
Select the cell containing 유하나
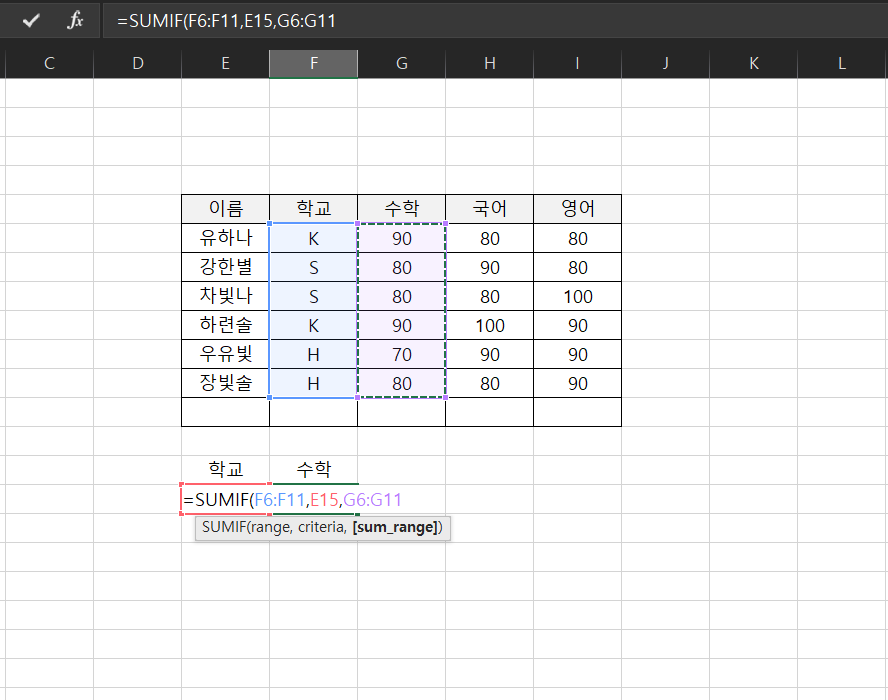click(x=224, y=238)
